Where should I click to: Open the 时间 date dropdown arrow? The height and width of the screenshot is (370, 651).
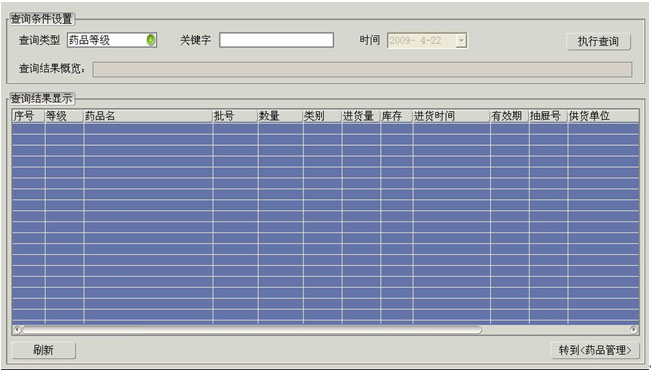[x=461, y=41]
